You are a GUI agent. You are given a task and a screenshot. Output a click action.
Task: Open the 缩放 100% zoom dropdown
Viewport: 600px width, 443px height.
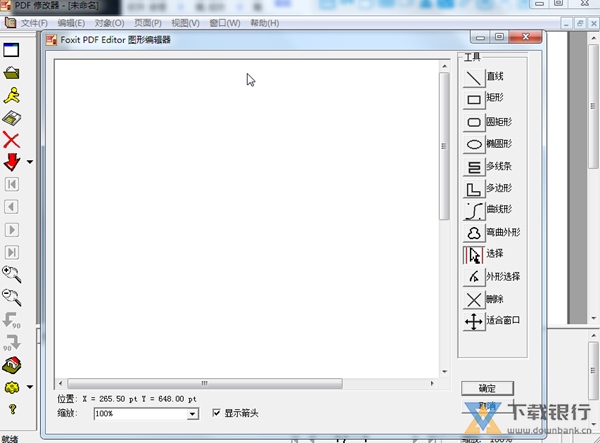point(193,414)
